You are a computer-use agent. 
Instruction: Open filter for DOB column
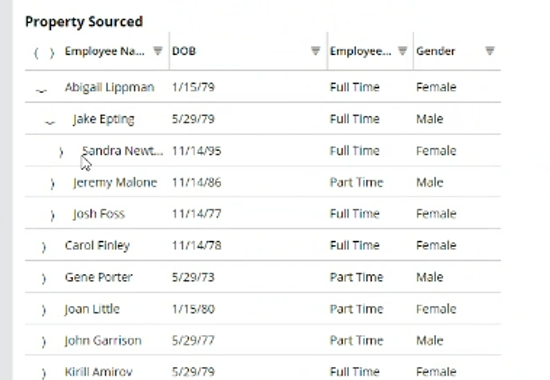point(316,51)
